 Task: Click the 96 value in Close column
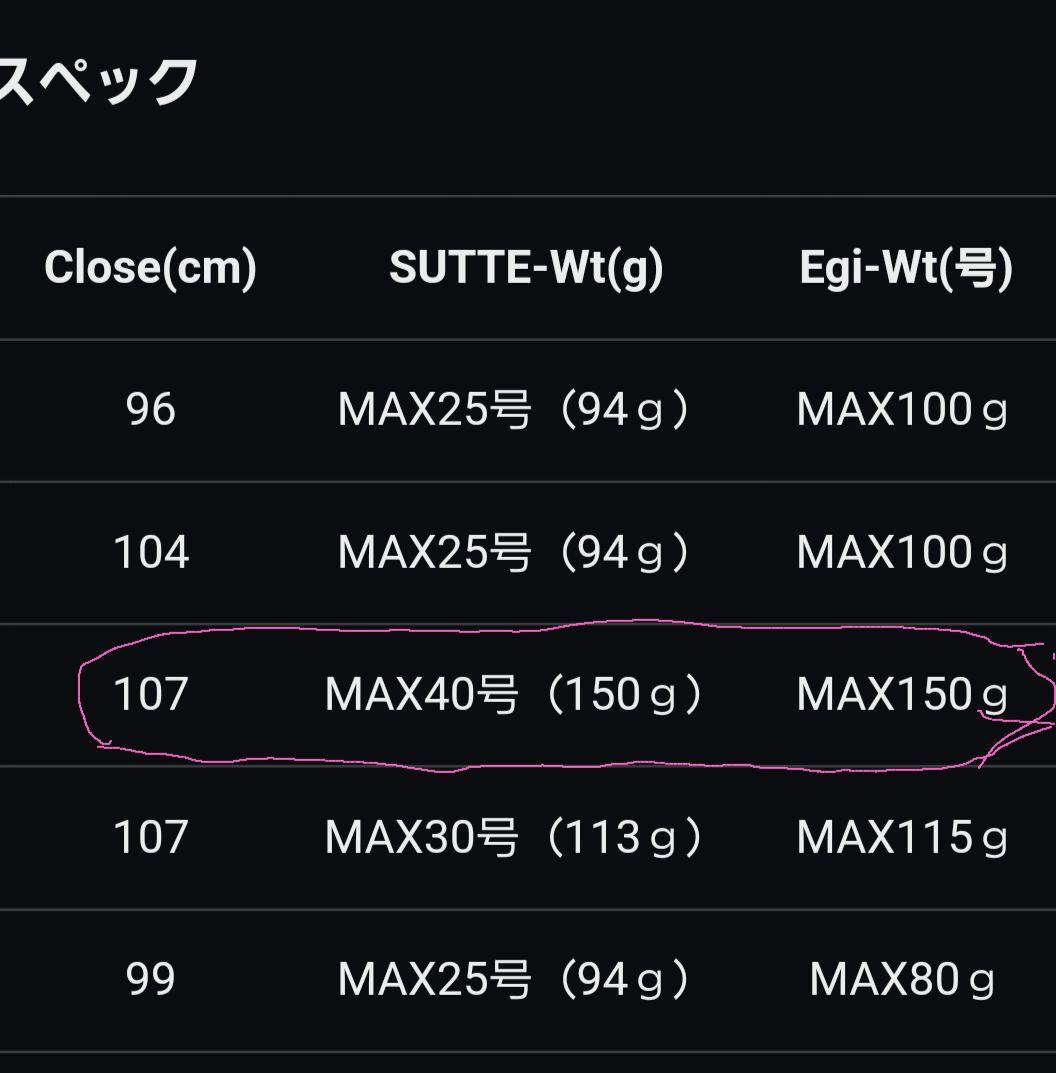click(150, 410)
